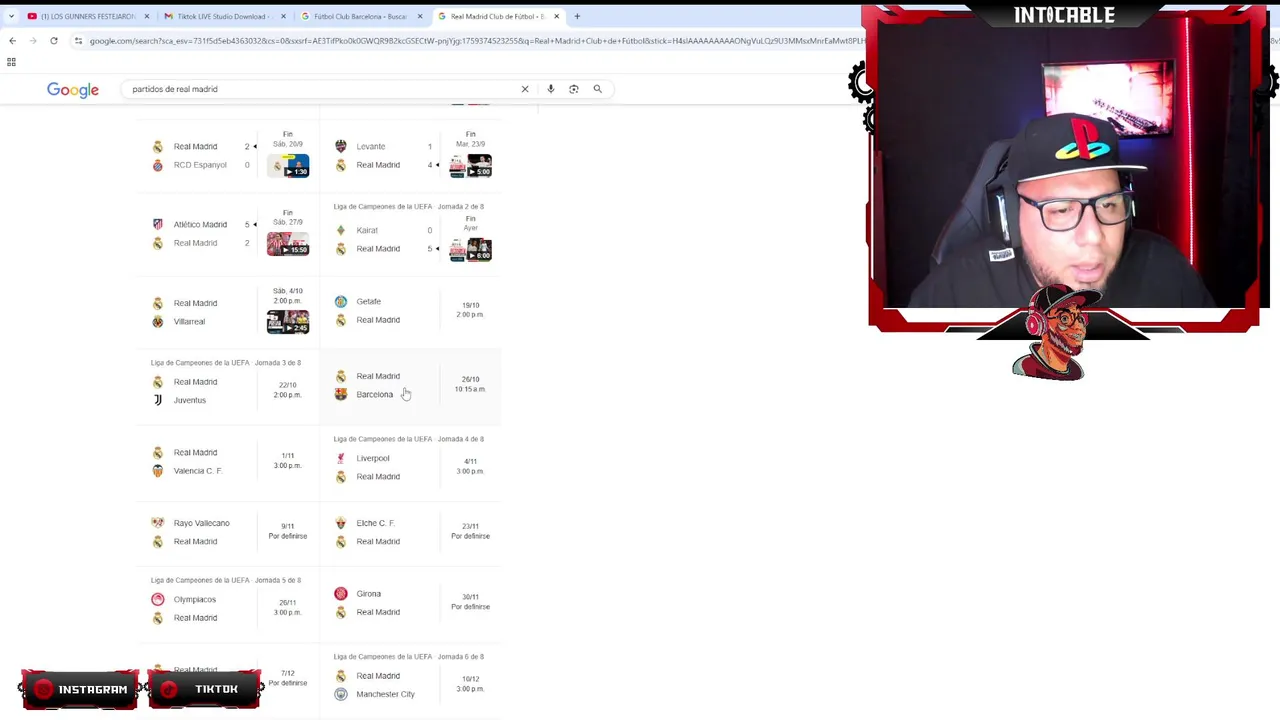This screenshot has height=720, width=1280.
Task: Open the Getafe vs Real Madrid match
Action: point(411,310)
